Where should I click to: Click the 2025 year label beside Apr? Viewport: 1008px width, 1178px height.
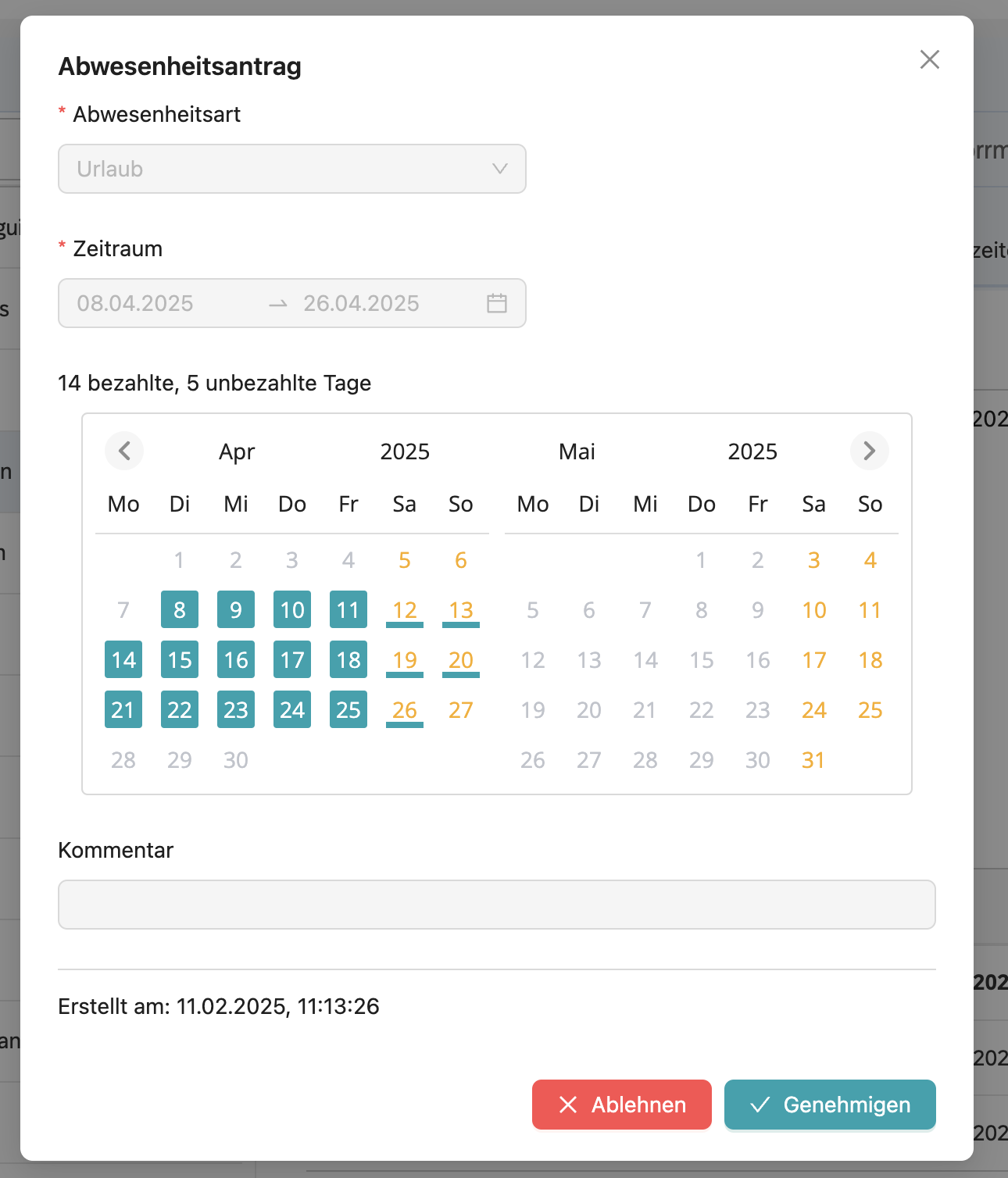[405, 452]
